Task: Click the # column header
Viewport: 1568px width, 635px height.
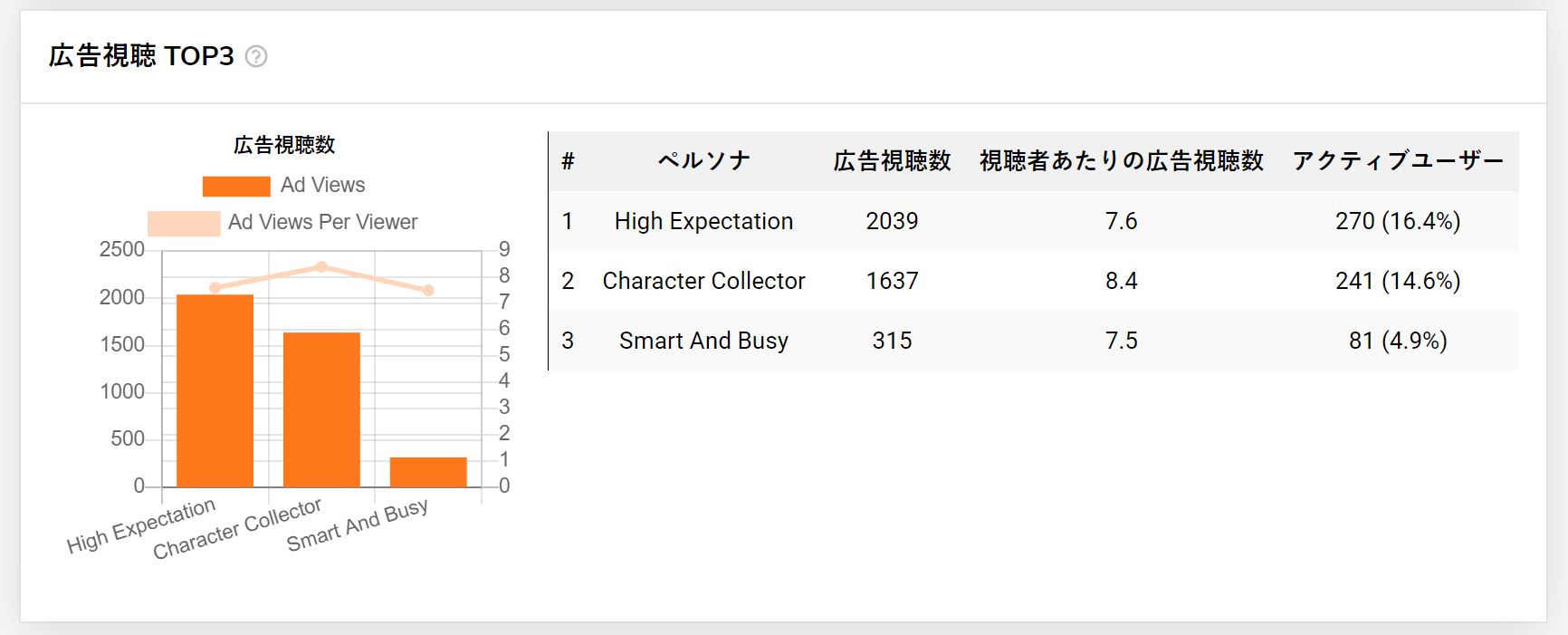Action: 568,161
